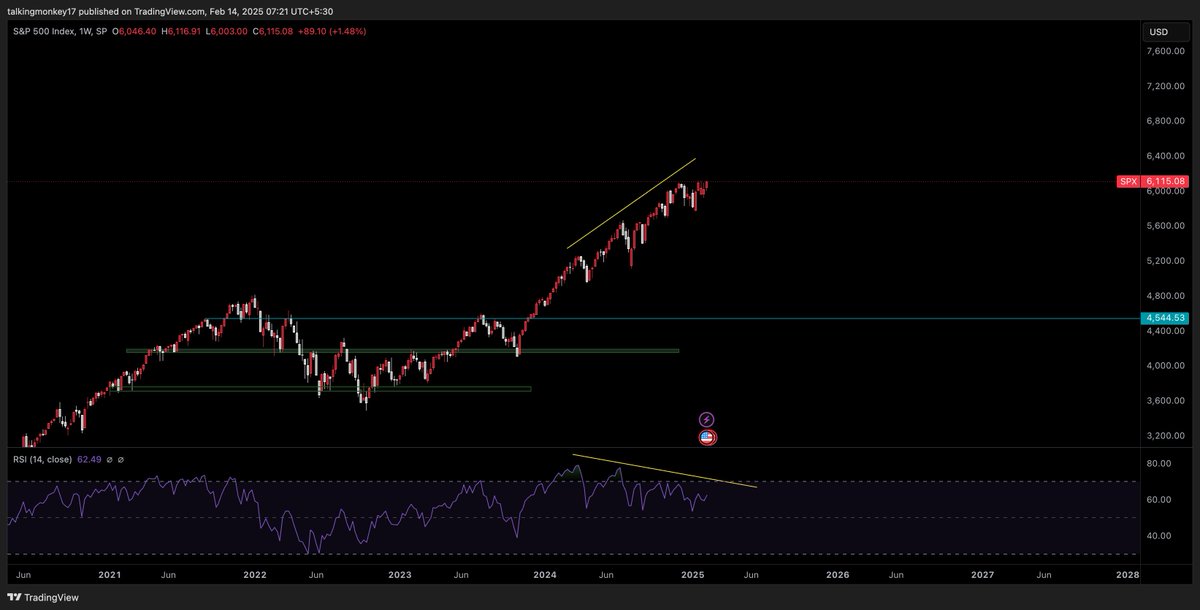Click the 2021 time axis label

[x=109, y=576]
